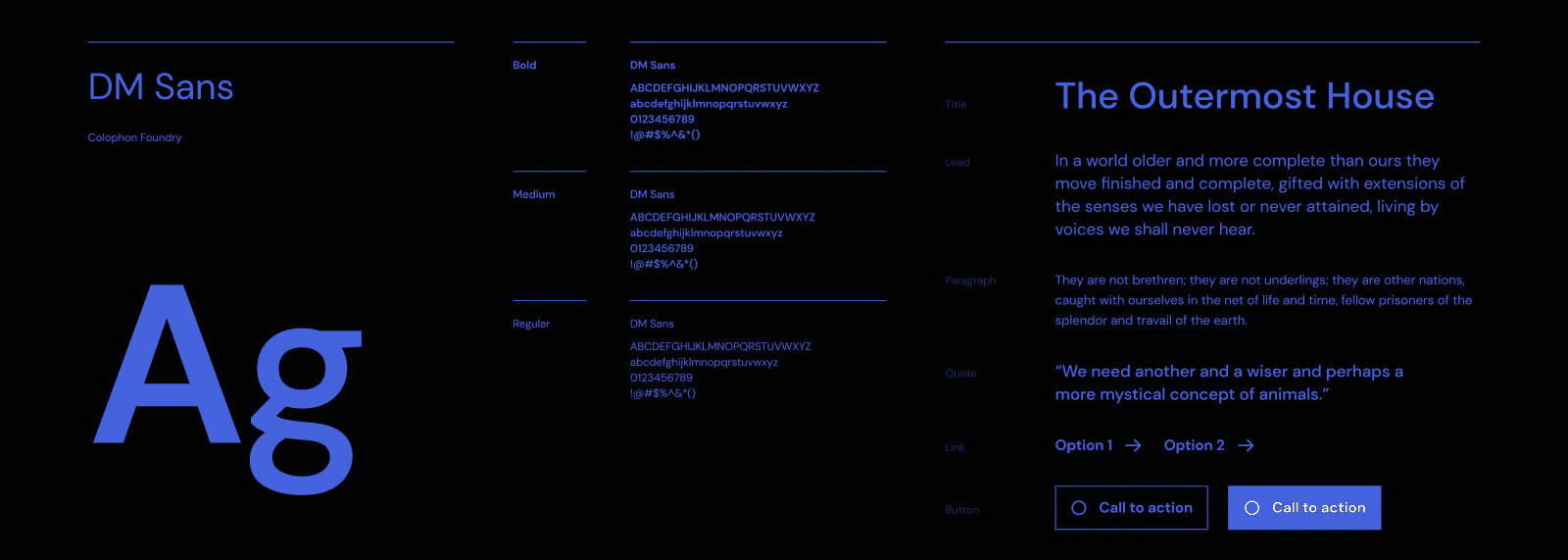Click the Colophon Foundry text
The image size is (1568, 560).
pos(134,137)
